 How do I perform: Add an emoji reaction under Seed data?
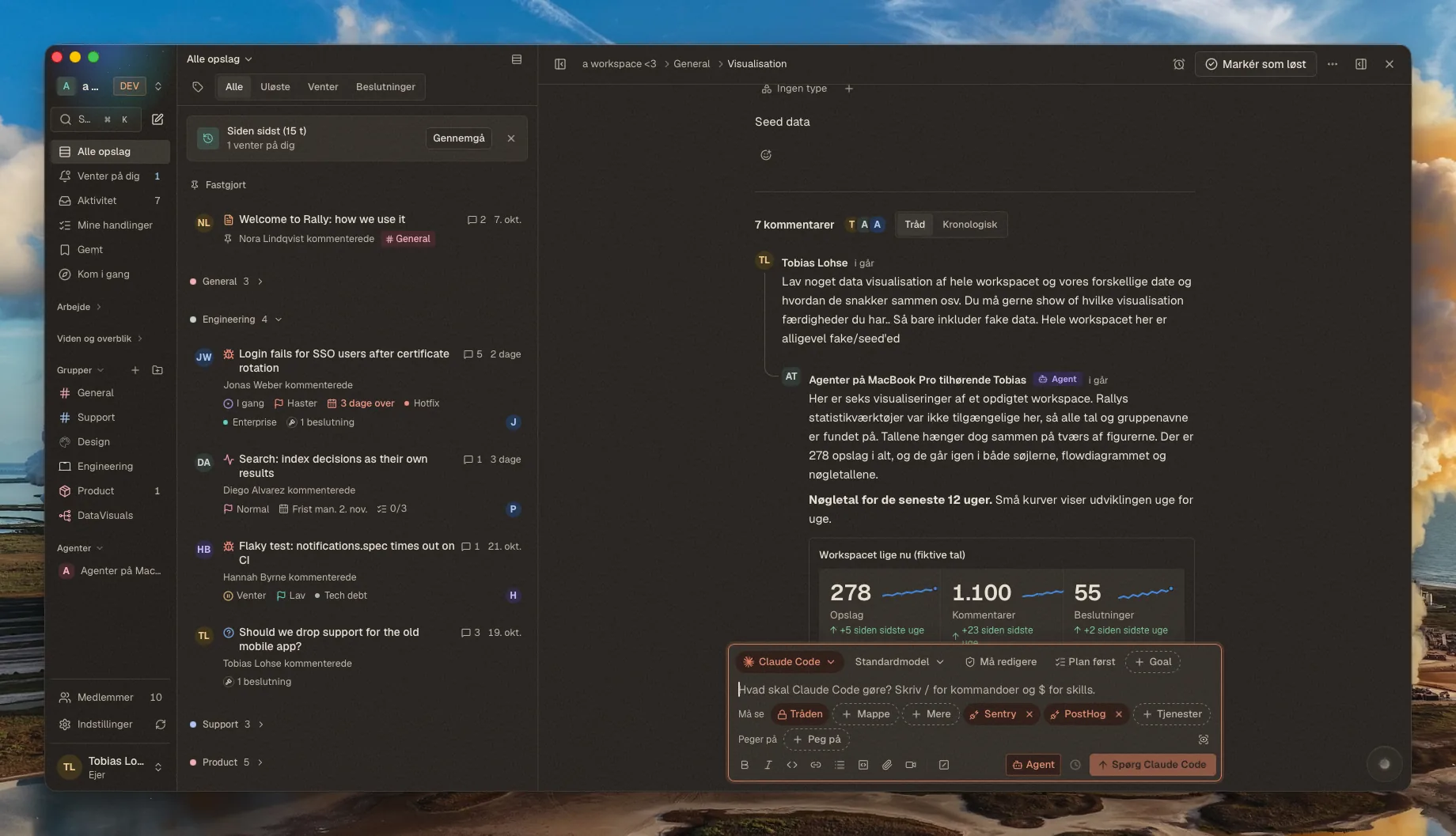pyautogui.click(x=766, y=155)
